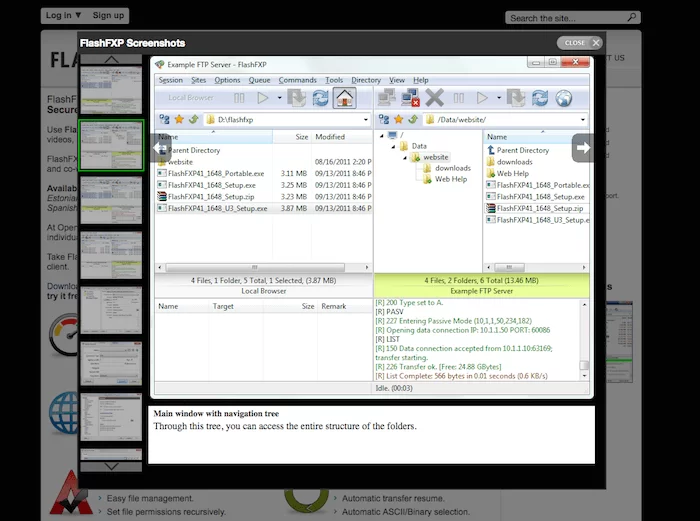Click the Disconnect icon with red mark

coord(410,98)
